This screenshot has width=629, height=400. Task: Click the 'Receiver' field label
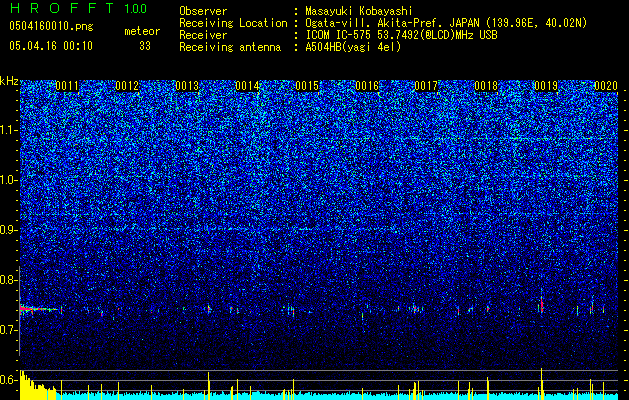pyautogui.click(x=203, y=35)
